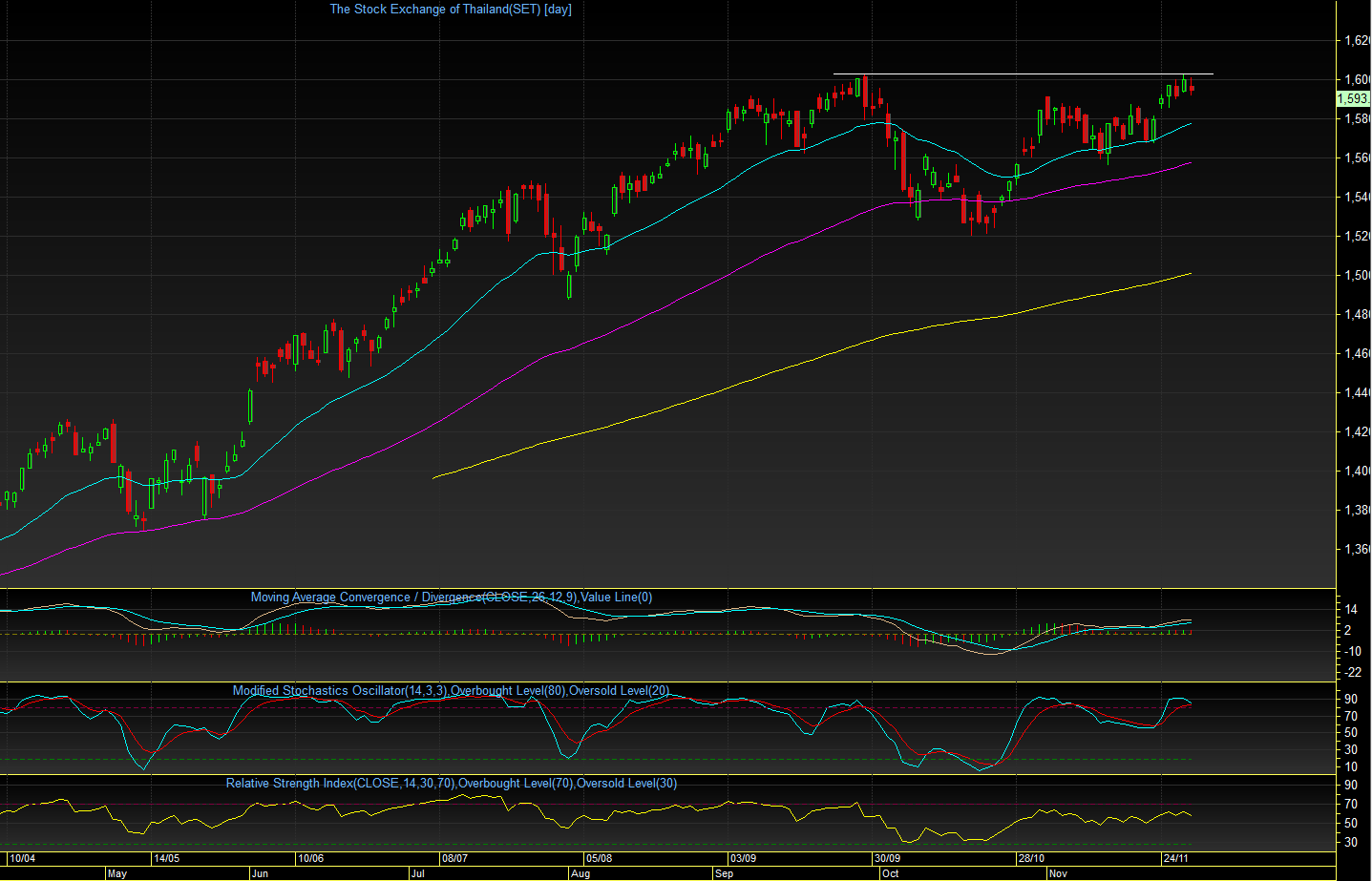Screen dimensions: 1372x881
Task: Click the 1,500 price axis label
Action: 1357,276
